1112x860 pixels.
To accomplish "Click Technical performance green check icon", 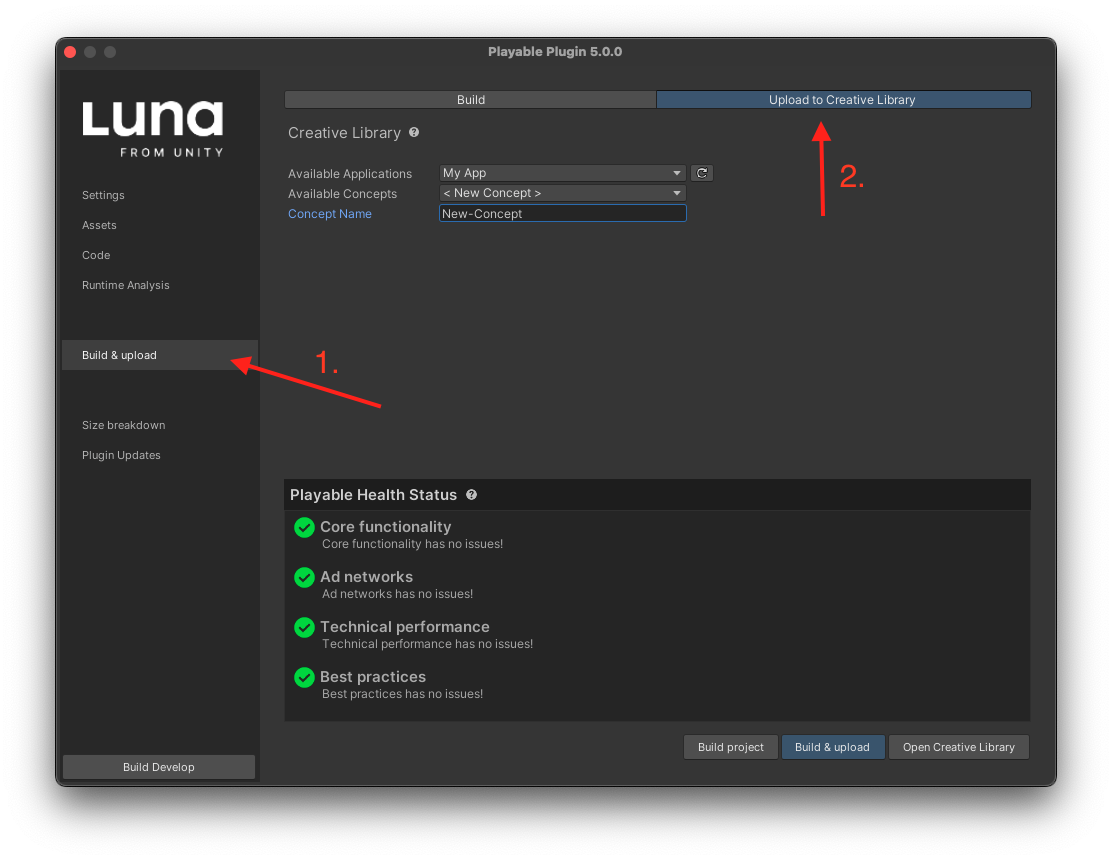I will 304,627.
